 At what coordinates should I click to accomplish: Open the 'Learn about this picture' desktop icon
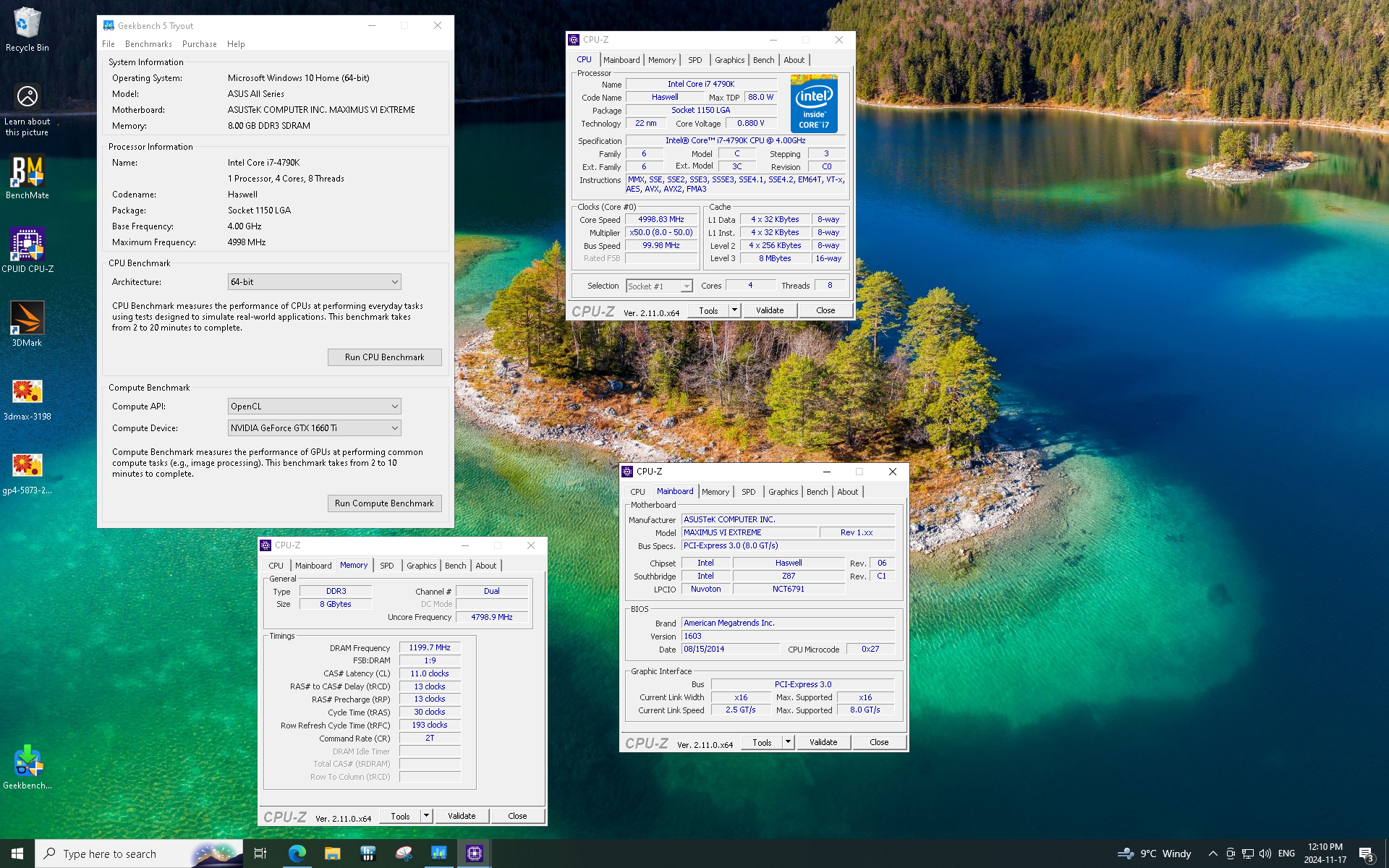[27, 109]
